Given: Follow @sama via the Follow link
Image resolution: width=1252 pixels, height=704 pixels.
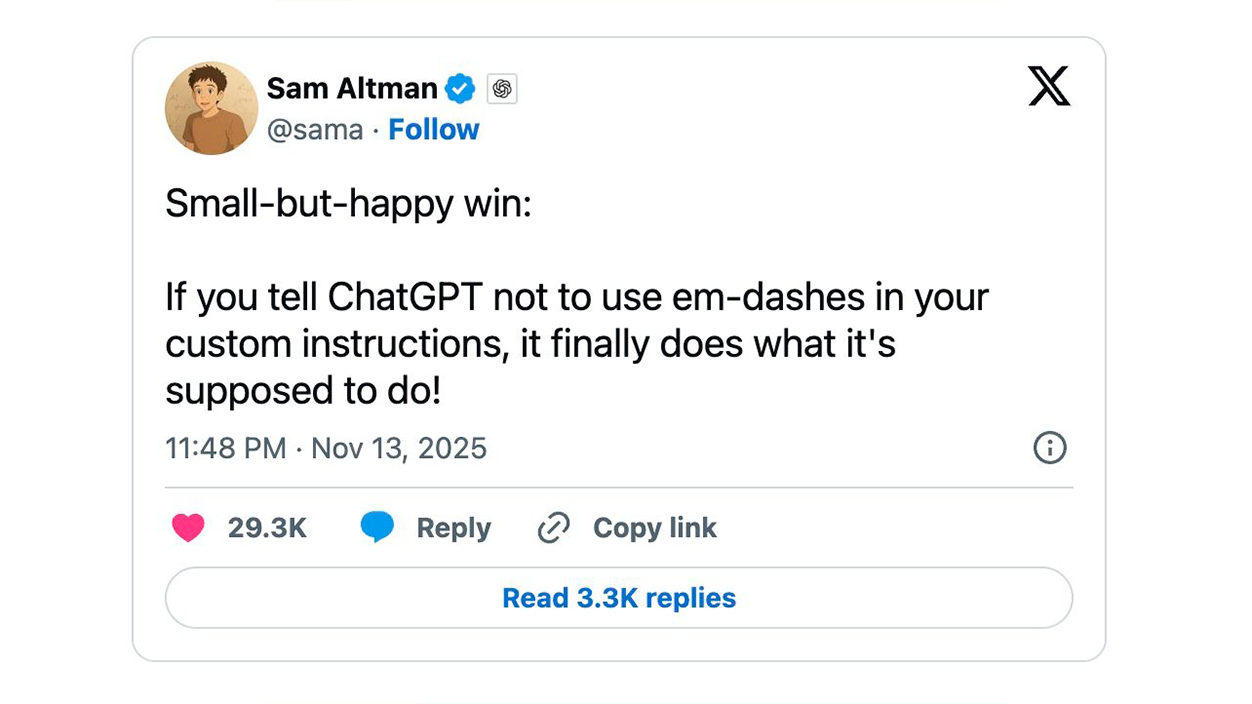Looking at the screenshot, I should (434, 129).
